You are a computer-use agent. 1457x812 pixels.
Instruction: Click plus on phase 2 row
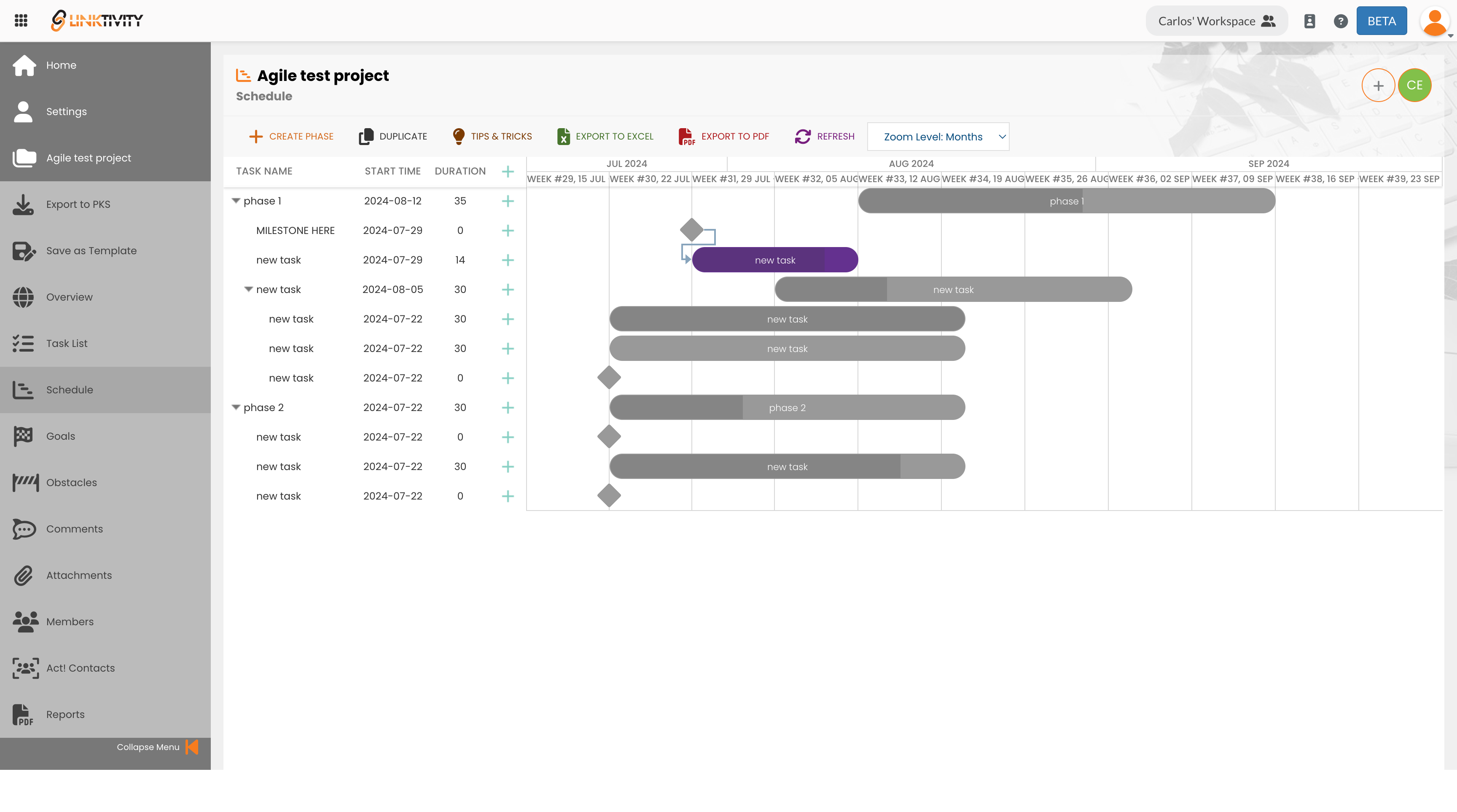508,407
